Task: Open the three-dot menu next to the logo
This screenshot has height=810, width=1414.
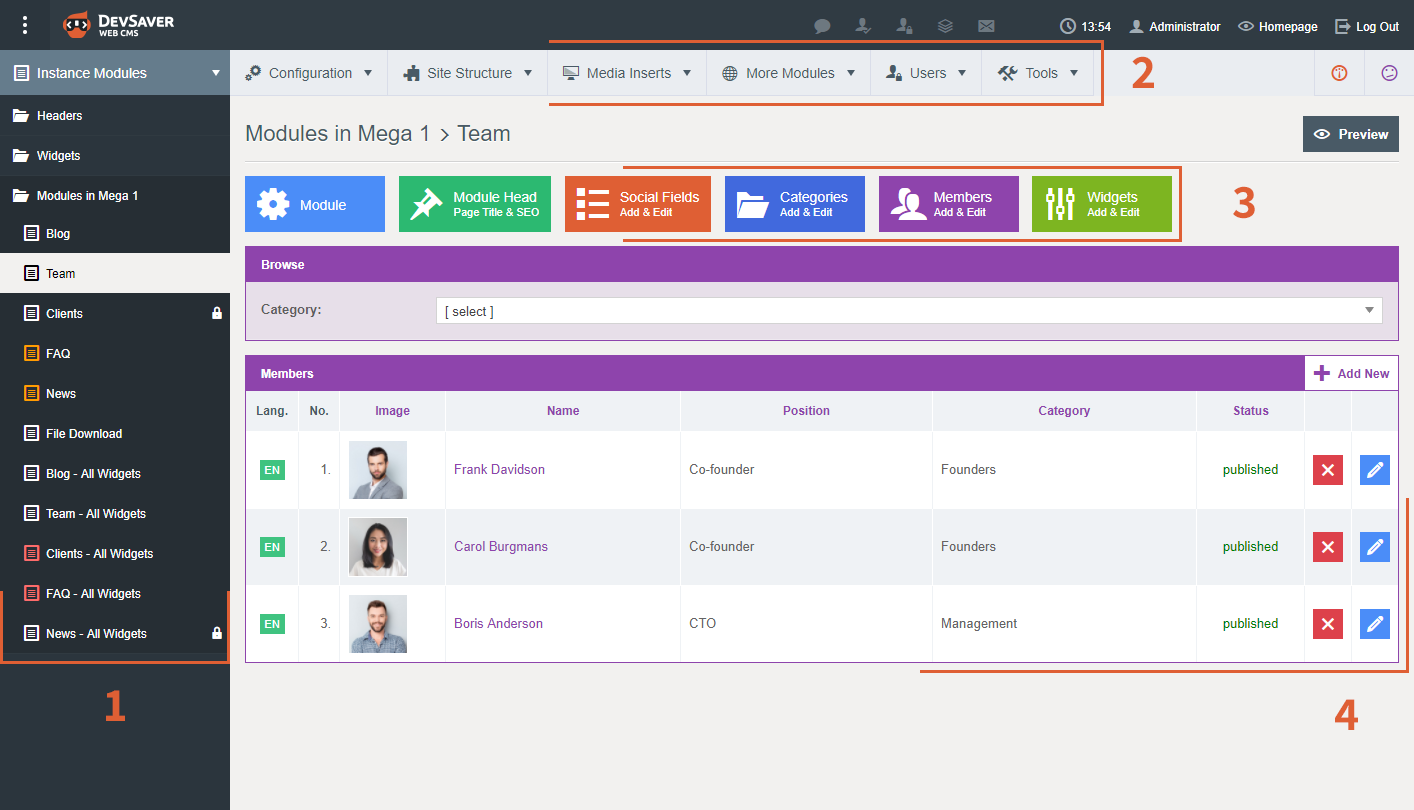Action: pyautogui.click(x=25, y=26)
